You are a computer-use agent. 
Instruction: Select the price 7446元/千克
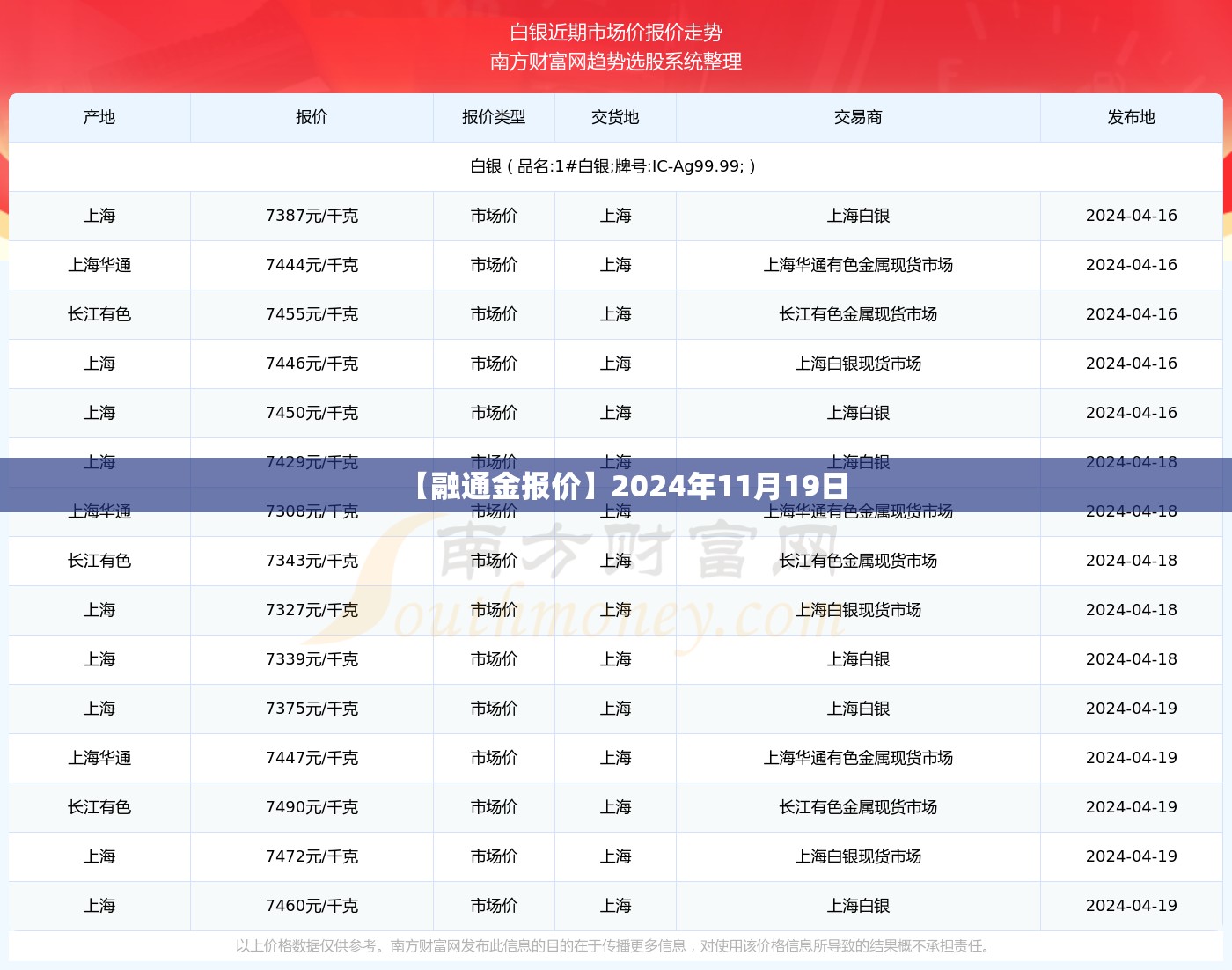point(312,364)
